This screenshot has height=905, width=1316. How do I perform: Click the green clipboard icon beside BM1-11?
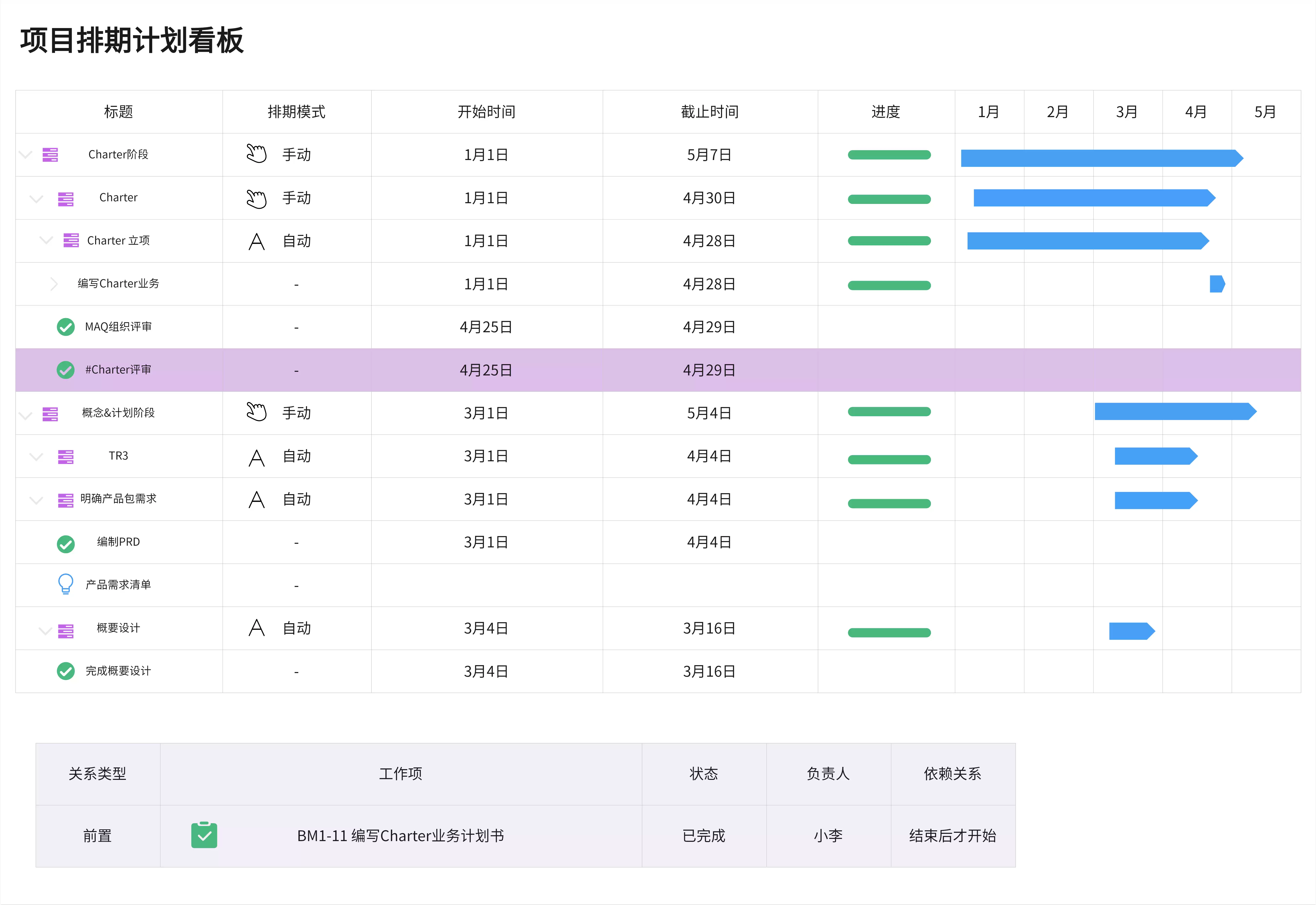click(204, 835)
